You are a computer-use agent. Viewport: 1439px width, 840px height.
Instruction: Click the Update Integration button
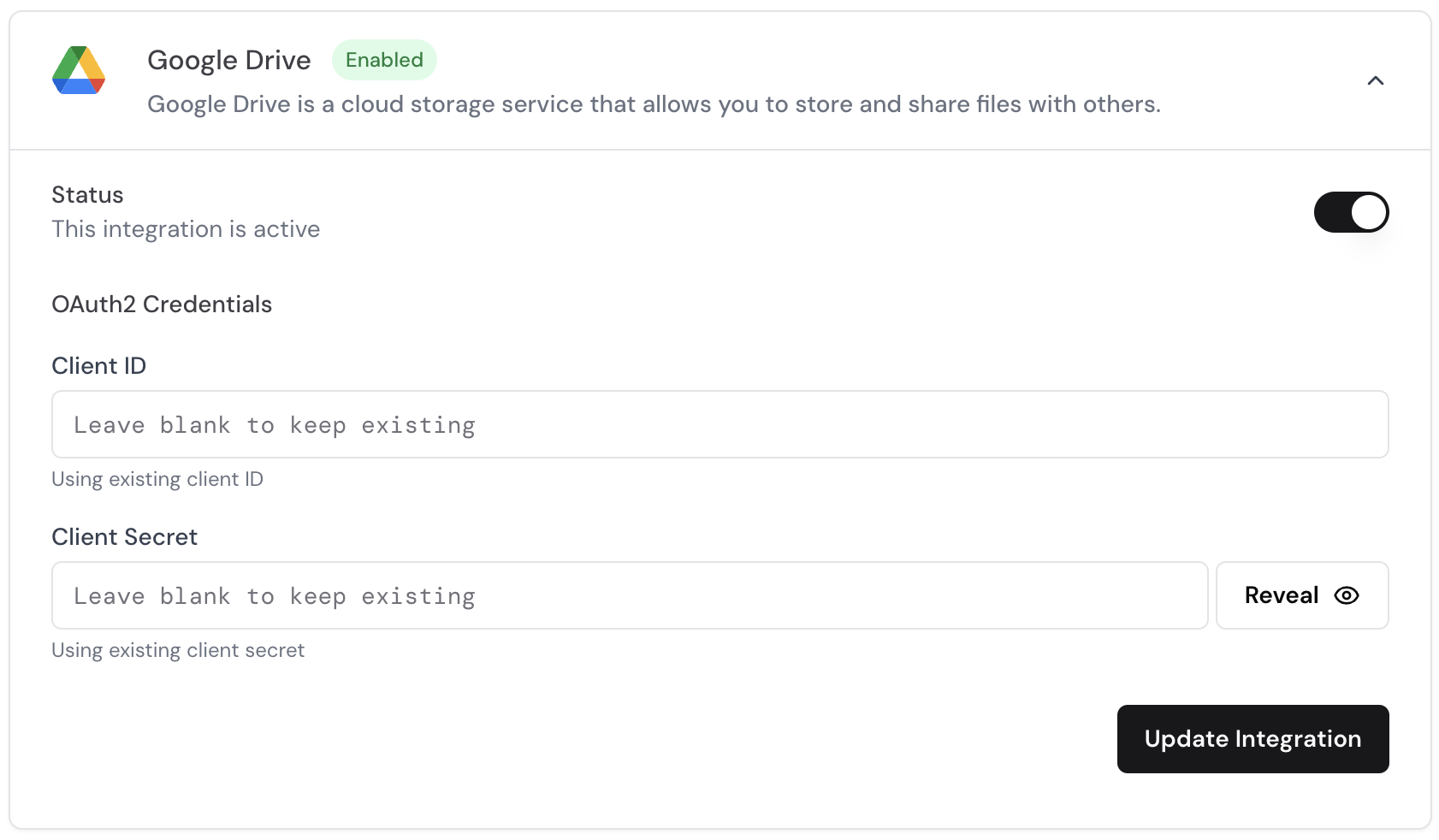tap(1252, 738)
